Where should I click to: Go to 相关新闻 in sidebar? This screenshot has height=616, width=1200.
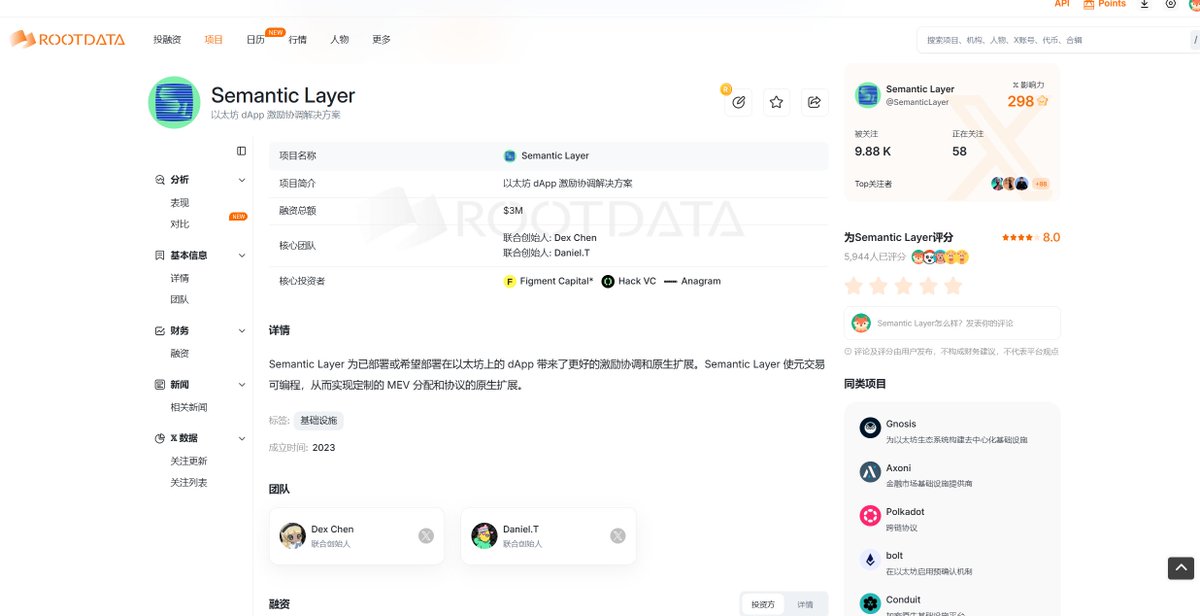coord(189,407)
